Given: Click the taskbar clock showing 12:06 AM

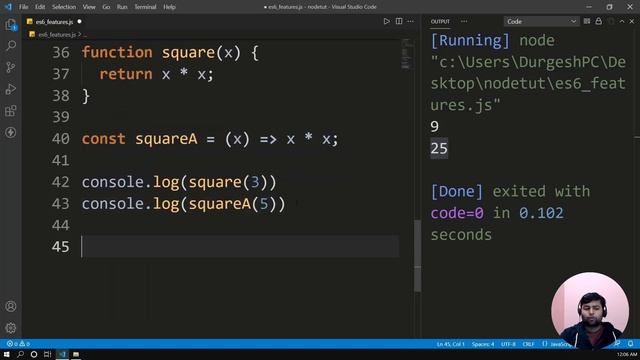Looking at the screenshot, I should 627,354.
